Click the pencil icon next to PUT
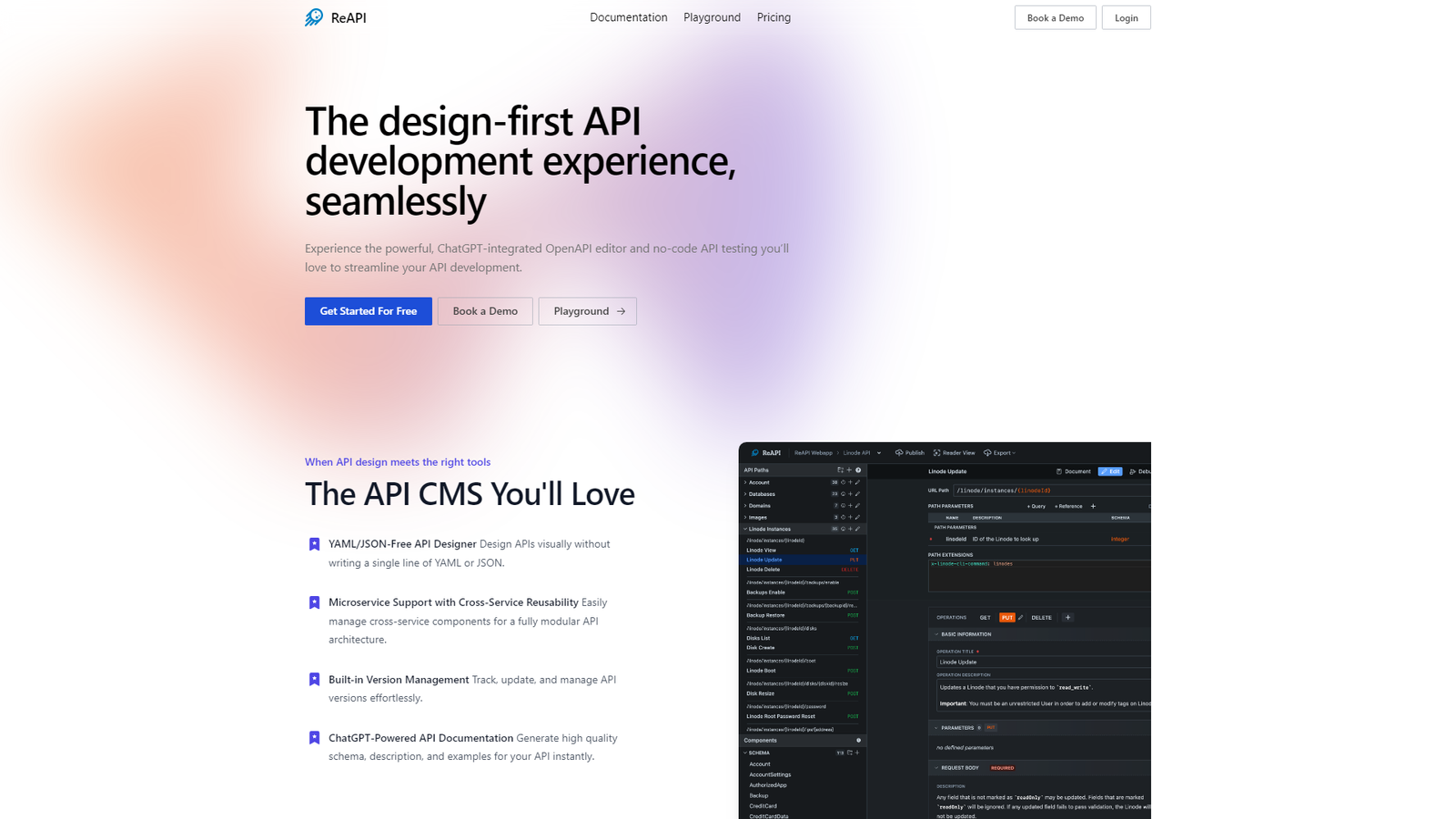This screenshot has height=819, width=1456. 1020,618
